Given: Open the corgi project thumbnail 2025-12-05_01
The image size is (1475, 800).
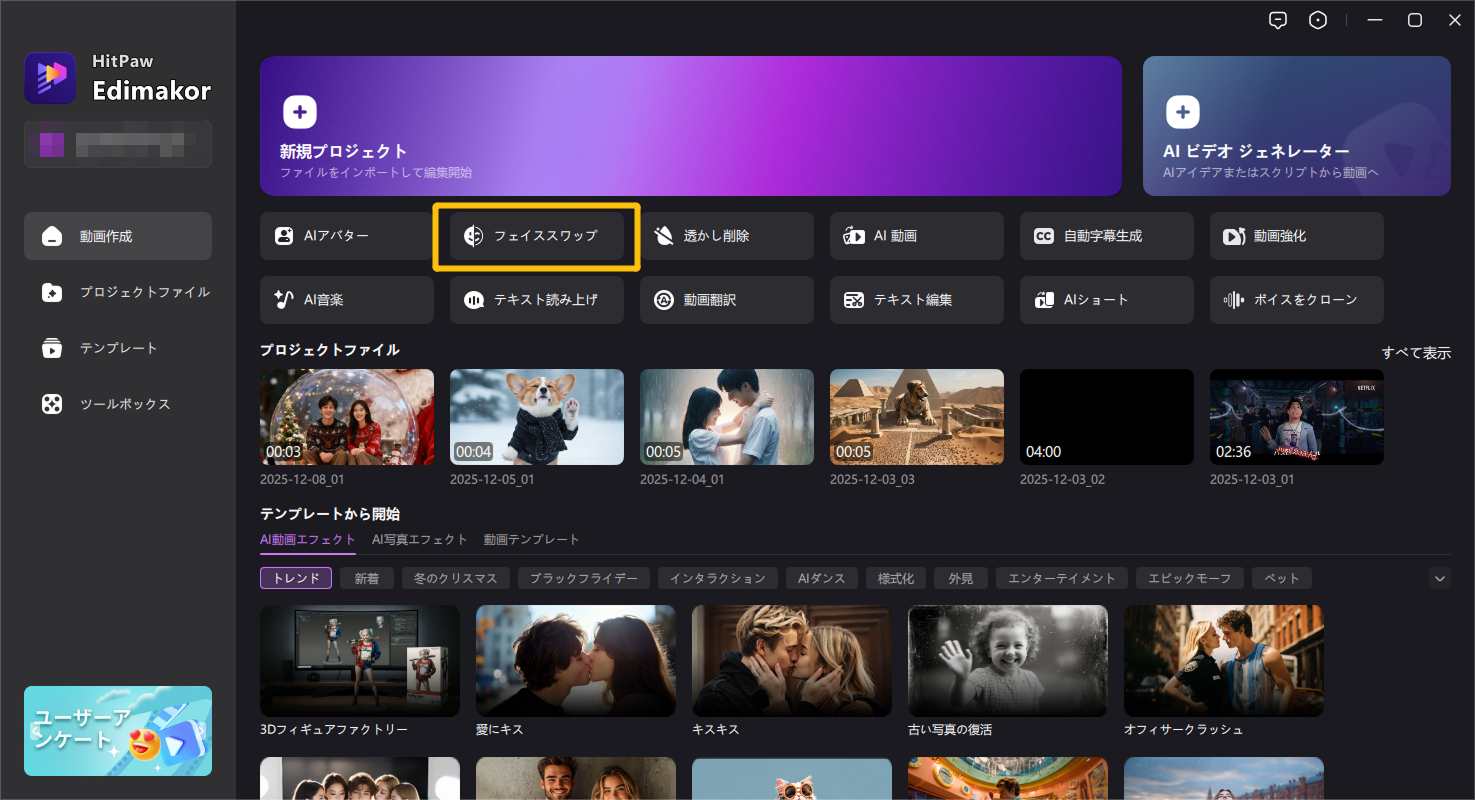Looking at the screenshot, I should pos(536,417).
